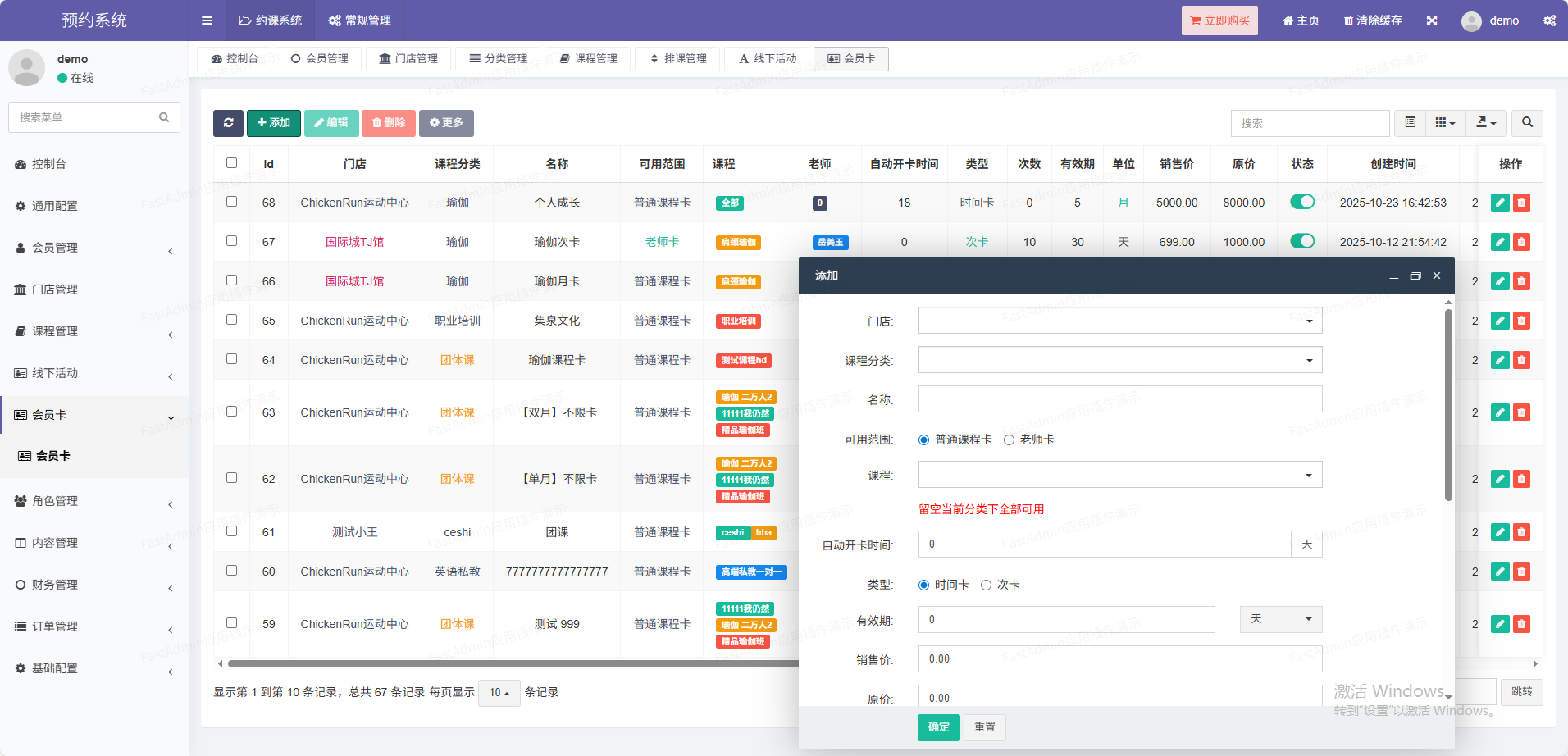Image resolution: width=1568 pixels, height=756 pixels.
Task: Click the fullscreen icon in top bar
Action: 1432,20
